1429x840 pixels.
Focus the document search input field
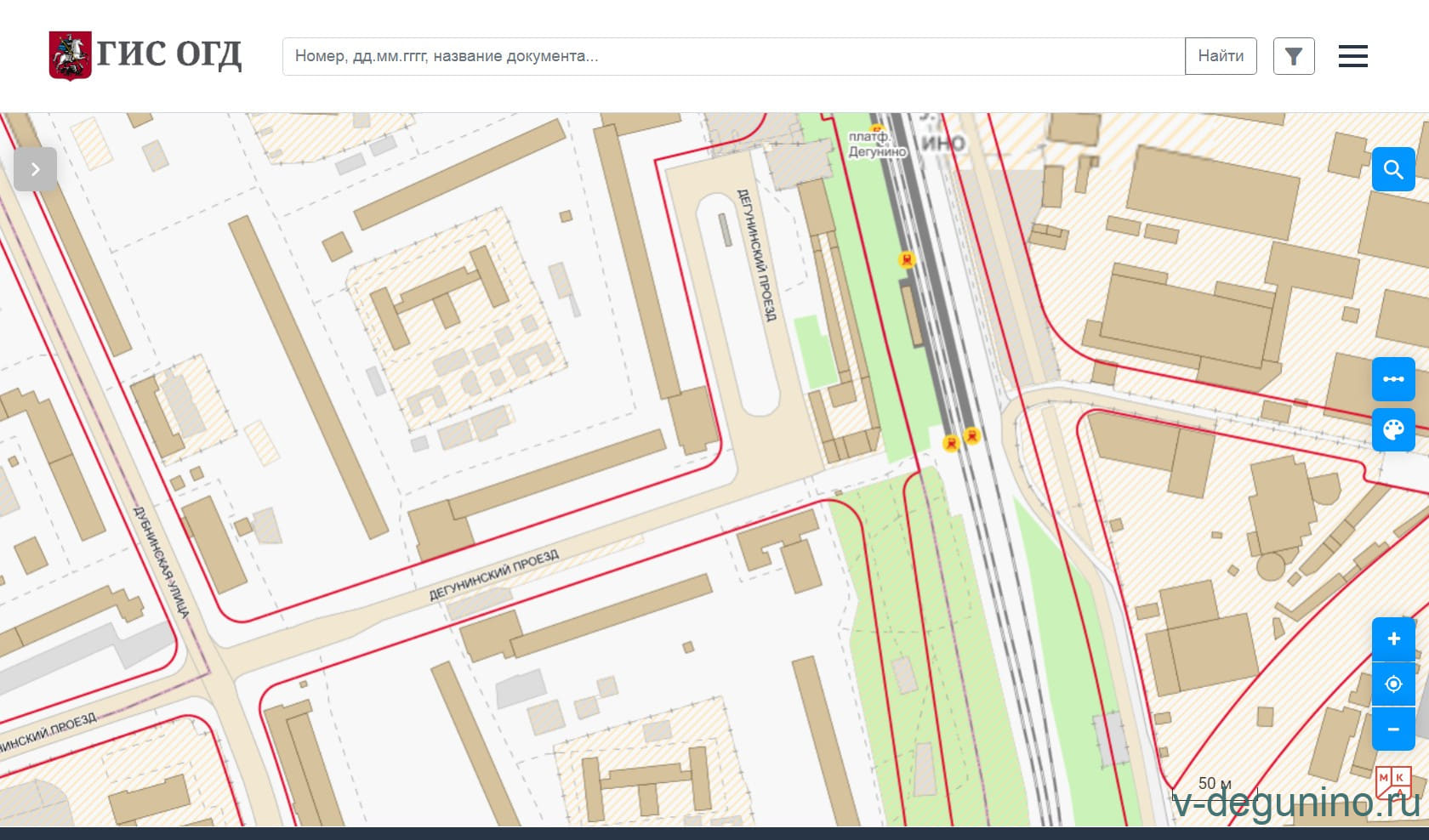[x=733, y=56]
